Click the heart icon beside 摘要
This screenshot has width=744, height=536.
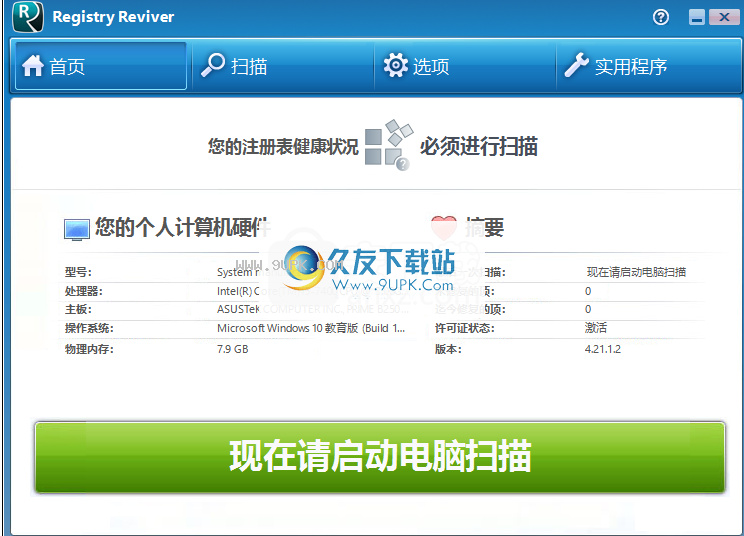pos(444,227)
